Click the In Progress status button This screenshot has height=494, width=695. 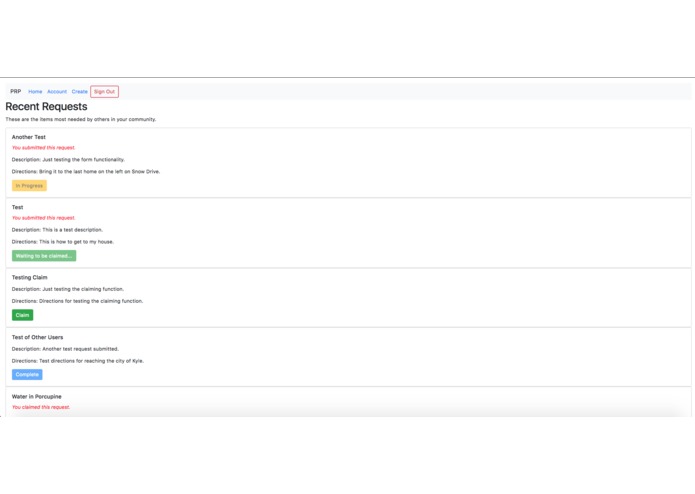[x=29, y=186]
